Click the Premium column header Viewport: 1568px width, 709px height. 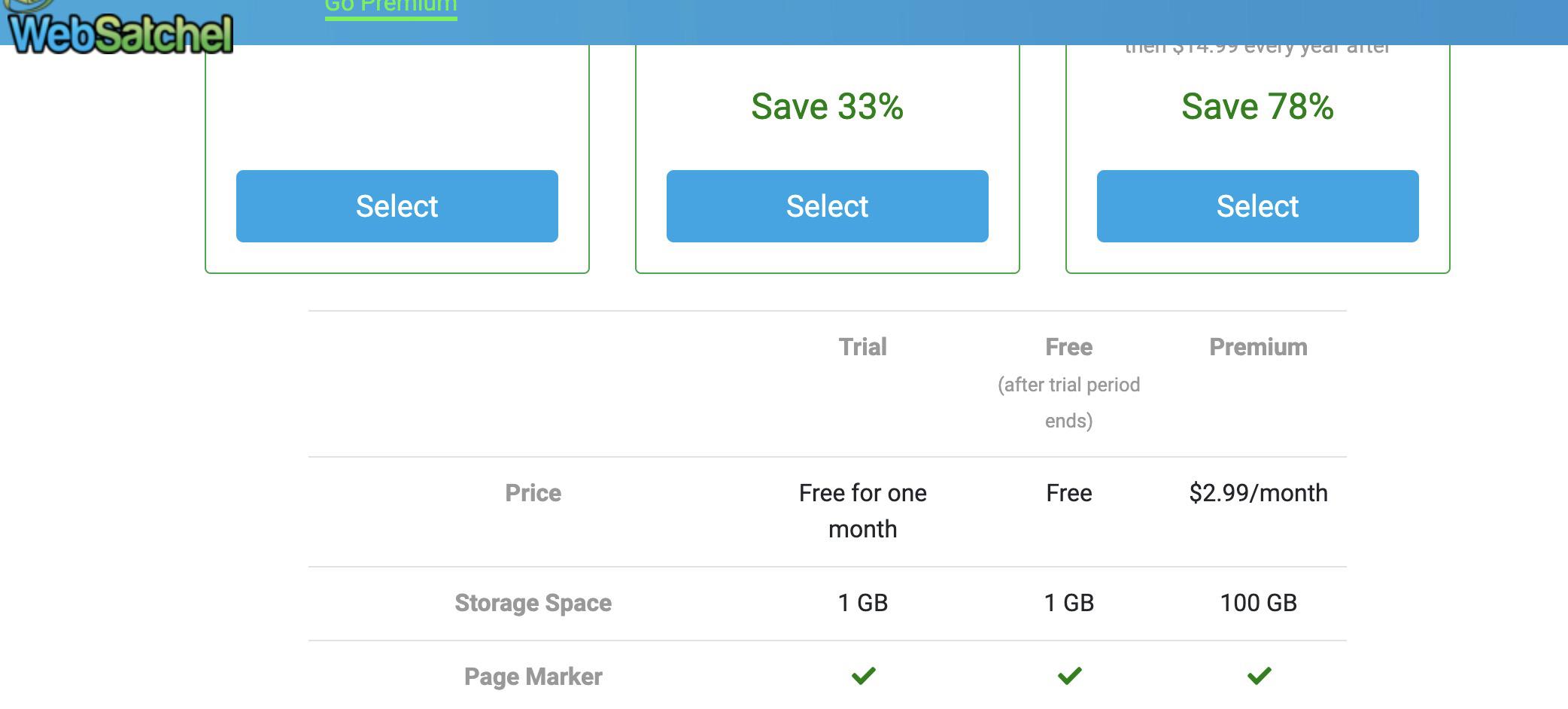coord(1259,347)
